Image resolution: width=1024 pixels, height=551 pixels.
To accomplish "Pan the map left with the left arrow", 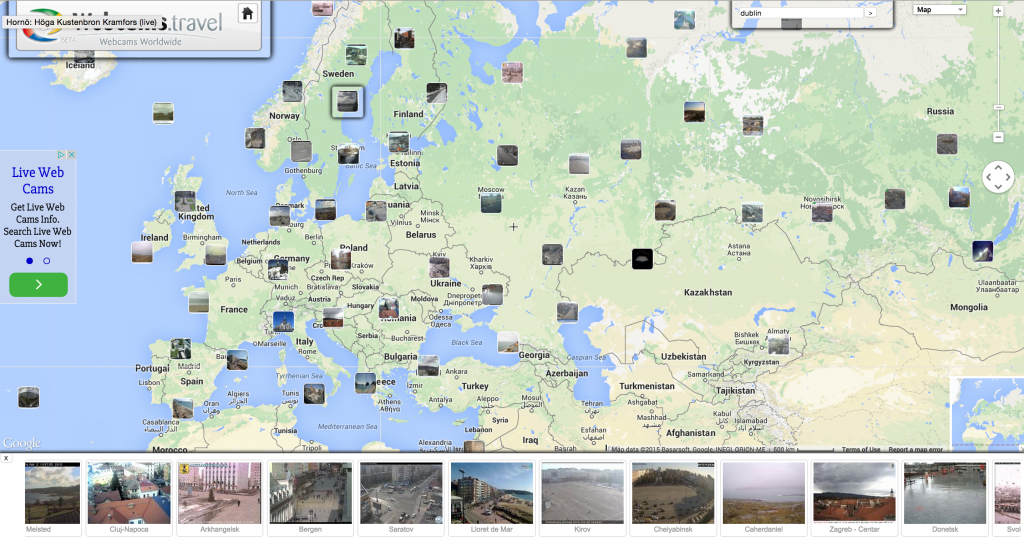I will click(988, 177).
